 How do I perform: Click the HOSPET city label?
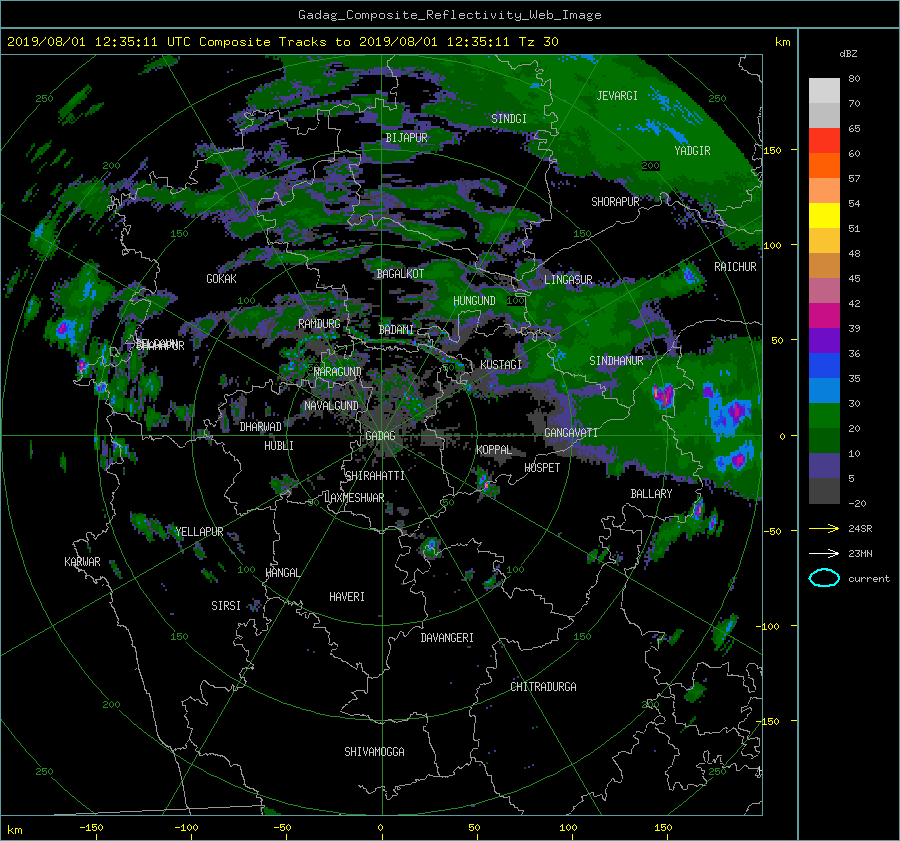pos(542,468)
